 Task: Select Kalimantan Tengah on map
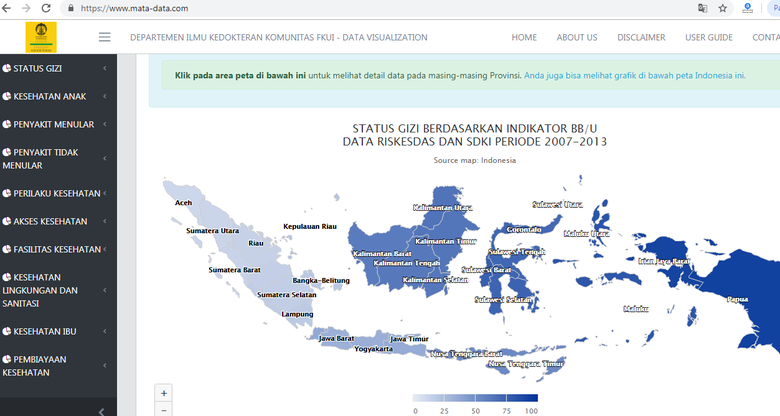(406, 263)
